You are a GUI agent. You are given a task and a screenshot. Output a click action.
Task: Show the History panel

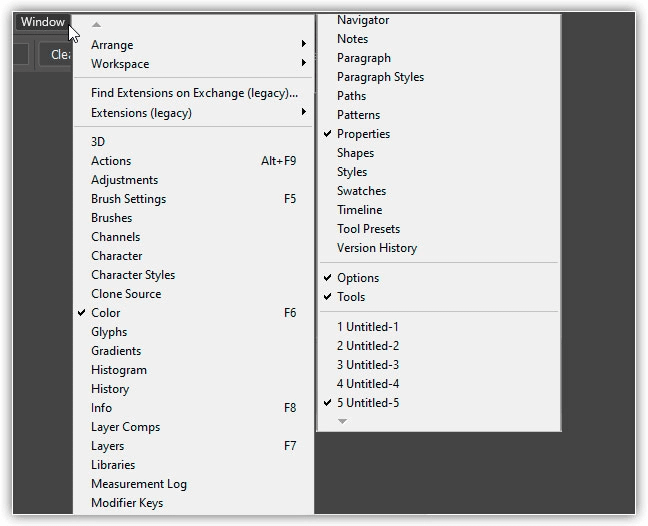point(193,389)
